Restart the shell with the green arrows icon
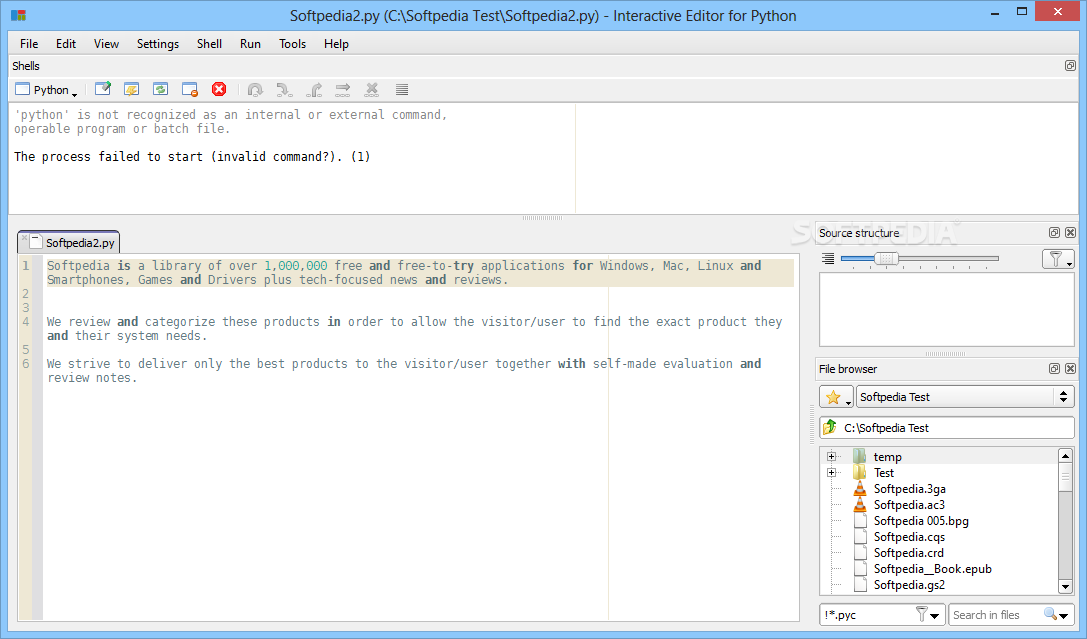The height and width of the screenshot is (639, 1087). (x=161, y=89)
